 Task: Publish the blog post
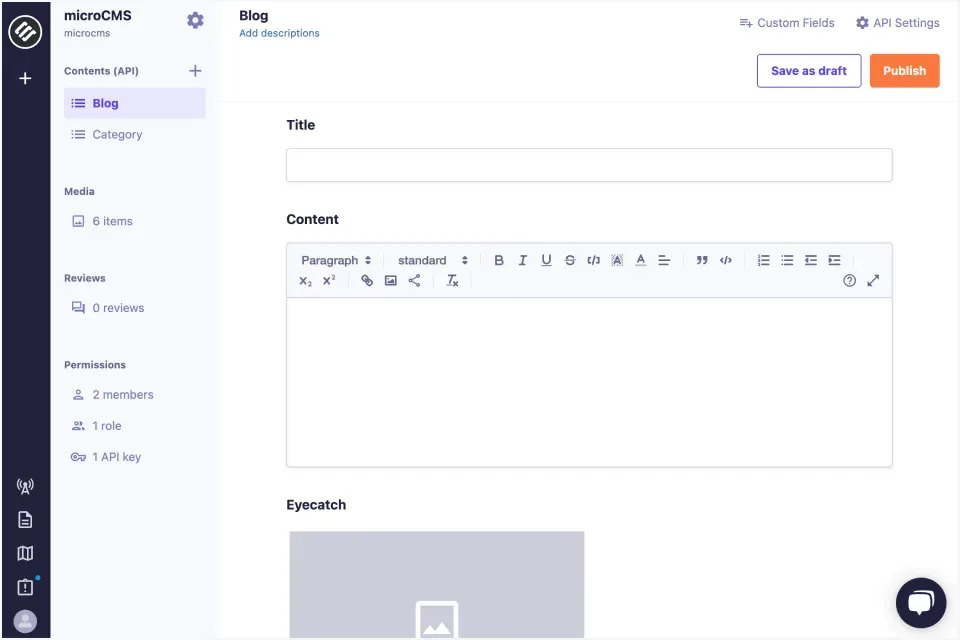[x=904, y=70]
